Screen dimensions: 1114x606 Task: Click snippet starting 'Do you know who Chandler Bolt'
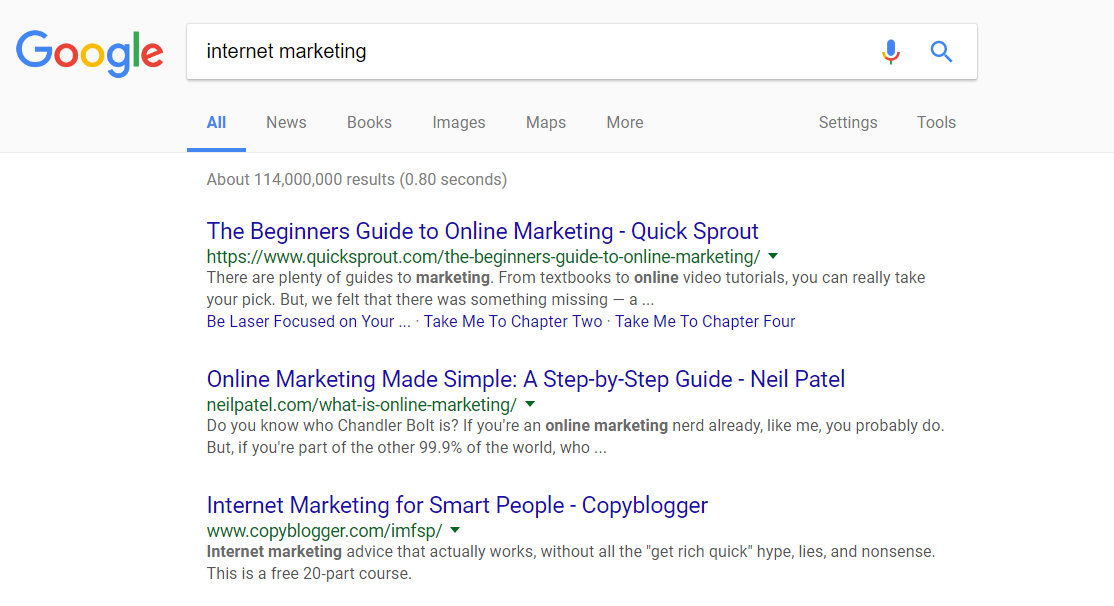pyautogui.click(x=575, y=436)
